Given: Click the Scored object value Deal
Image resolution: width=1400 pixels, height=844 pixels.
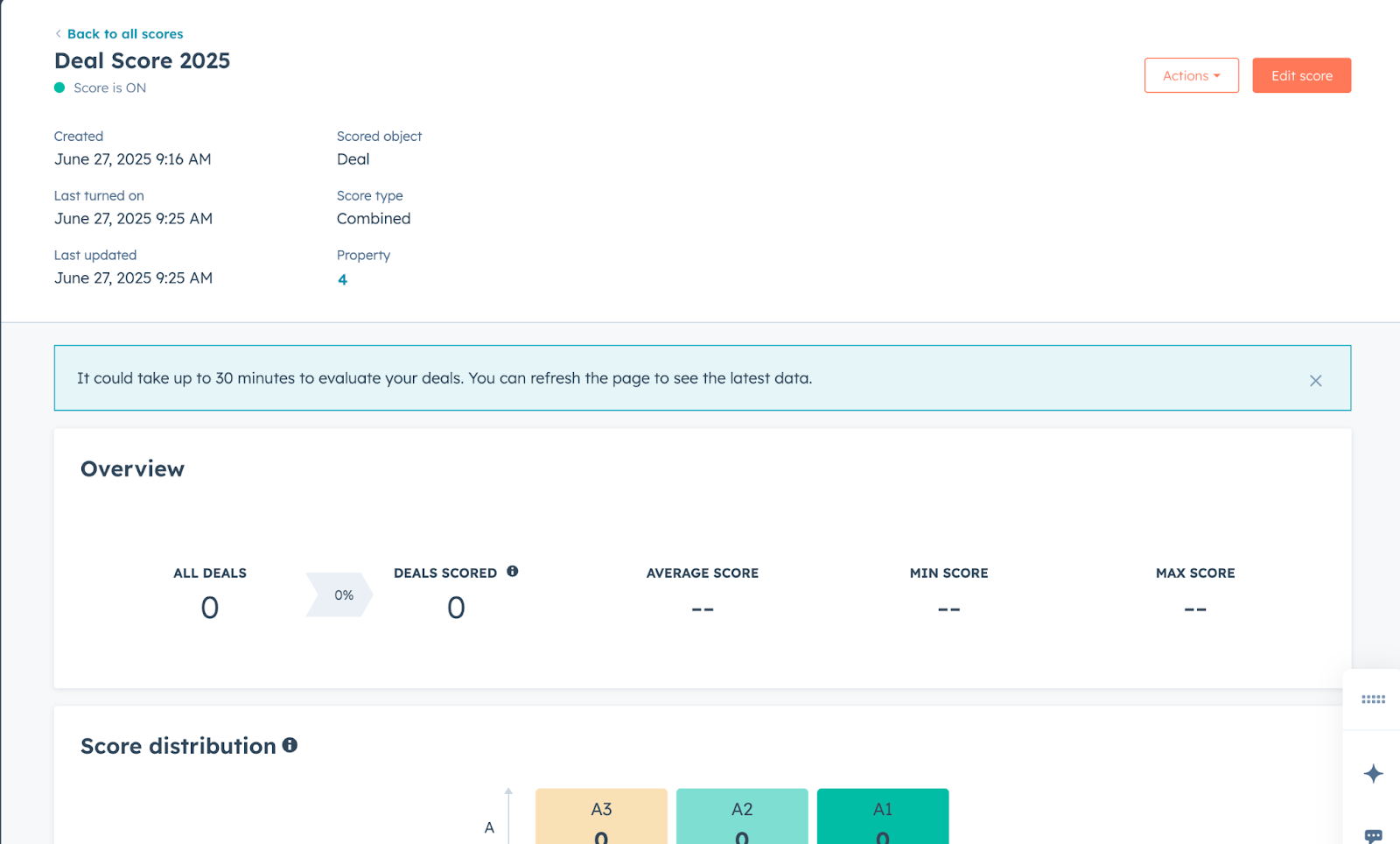Looking at the screenshot, I should point(353,159).
